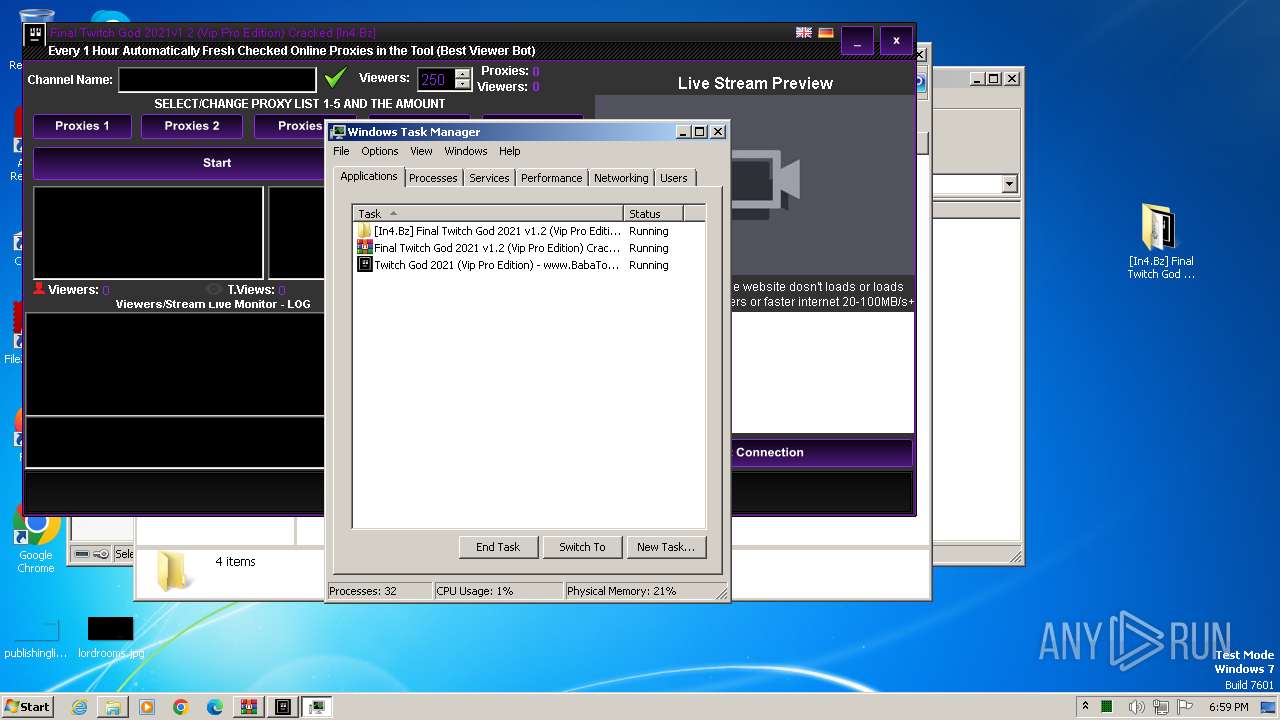The image size is (1280, 720).
Task: Click the Switch To button
Action: pyautogui.click(x=582, y=547)
